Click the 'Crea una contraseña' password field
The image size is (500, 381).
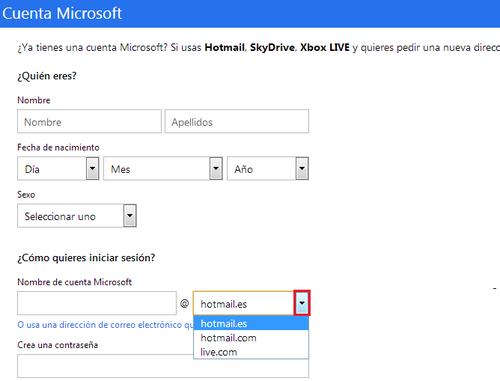pyautogui.click(x=163, y=366)
